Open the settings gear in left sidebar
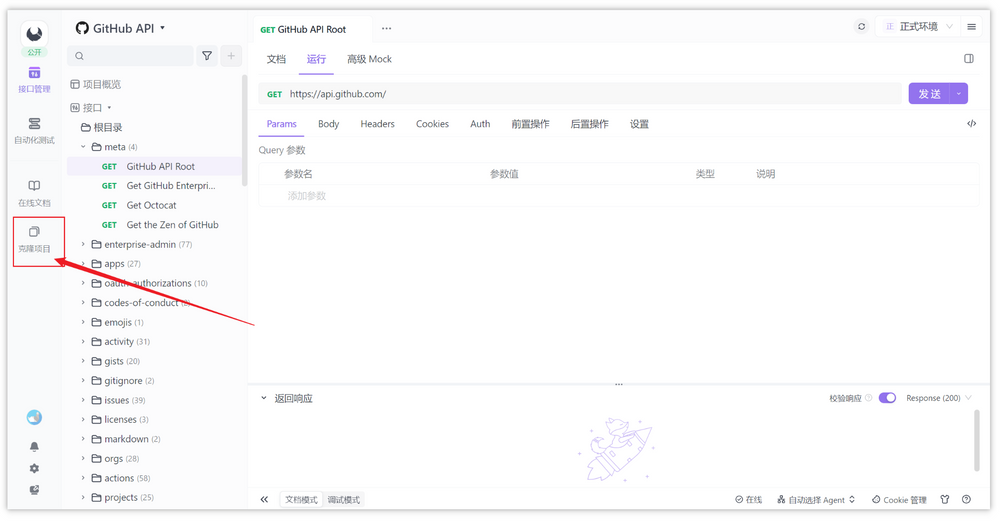This screenshot has height=521, width=1000. pos(34,469)
